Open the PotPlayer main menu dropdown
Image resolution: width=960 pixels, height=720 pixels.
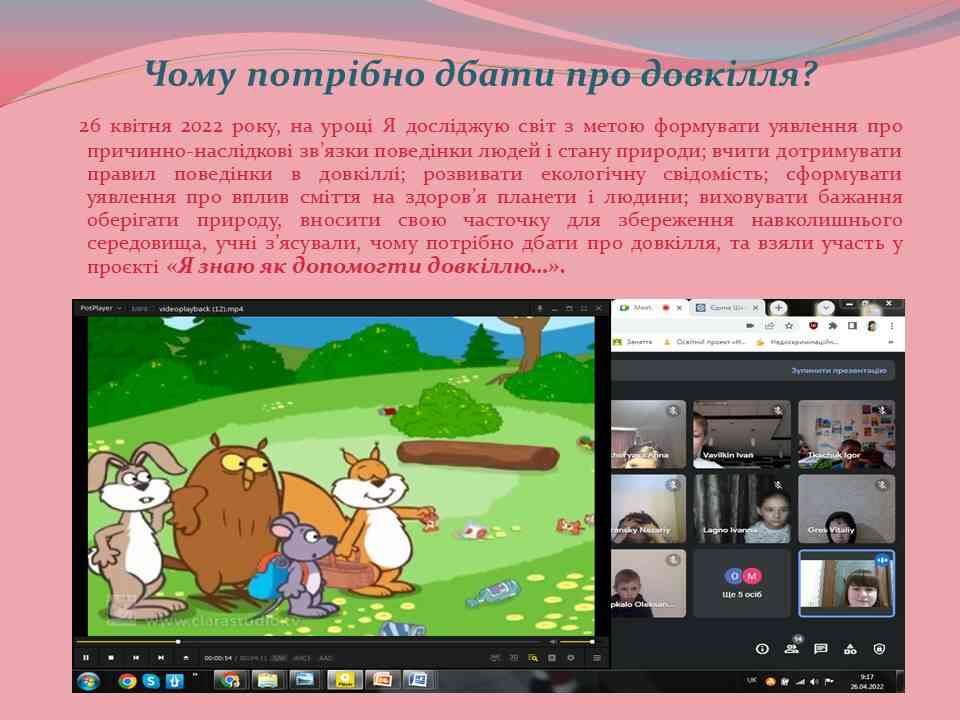100,309
